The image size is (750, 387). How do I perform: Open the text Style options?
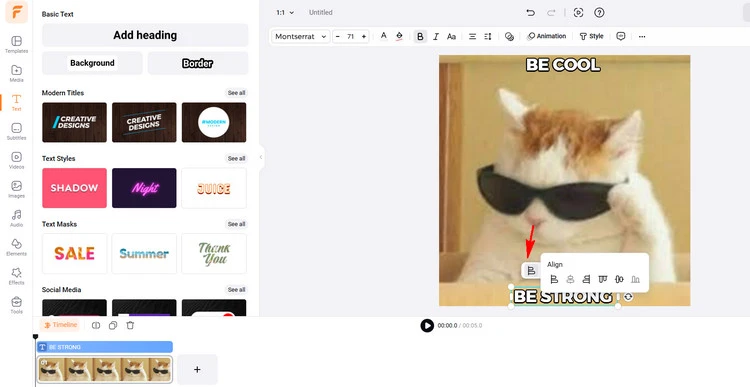[x=591, y=36]
